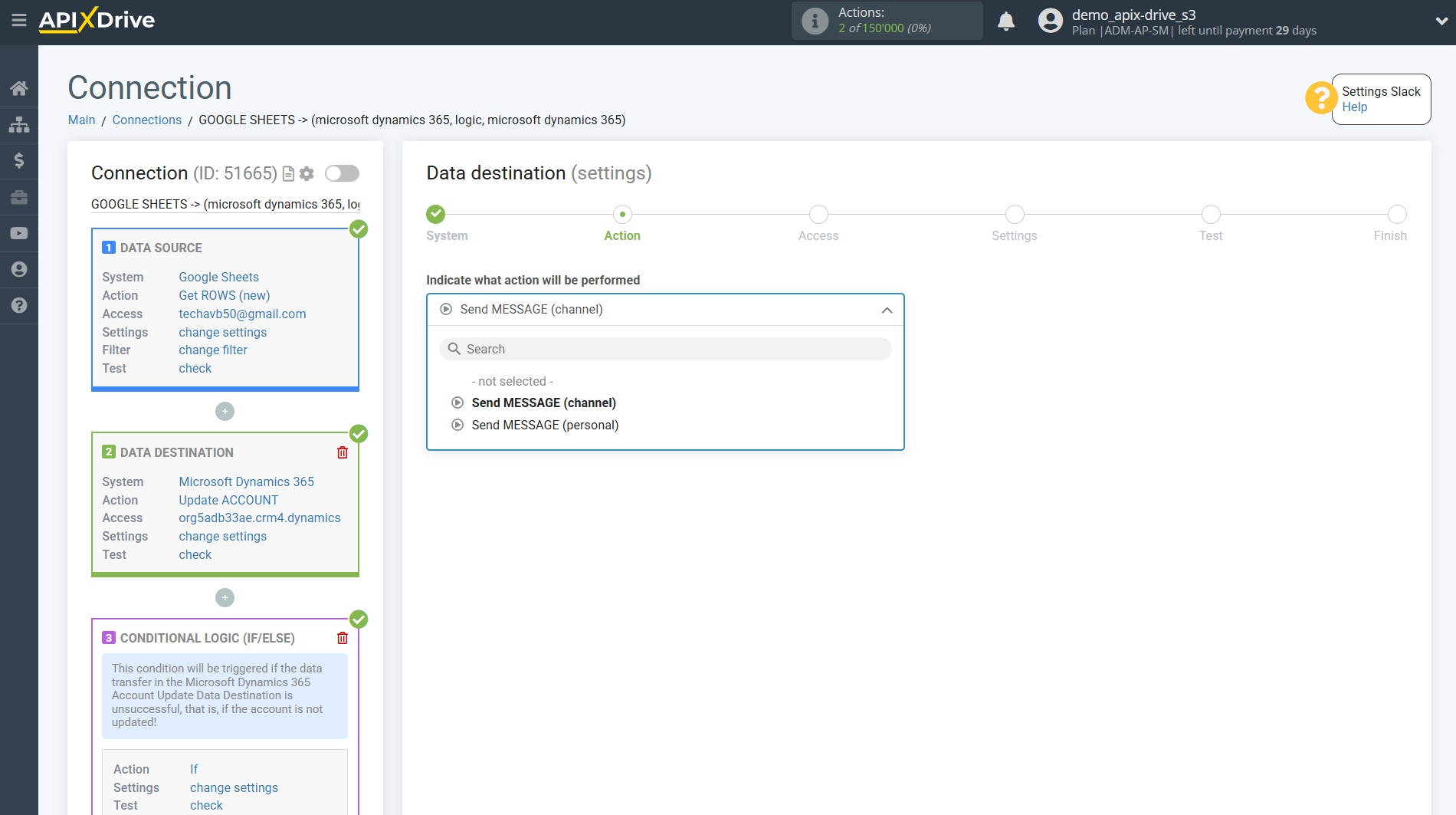Open the help question sidebar icon
This screenshot has height=815, width=1456.
(x=19, y=305)
